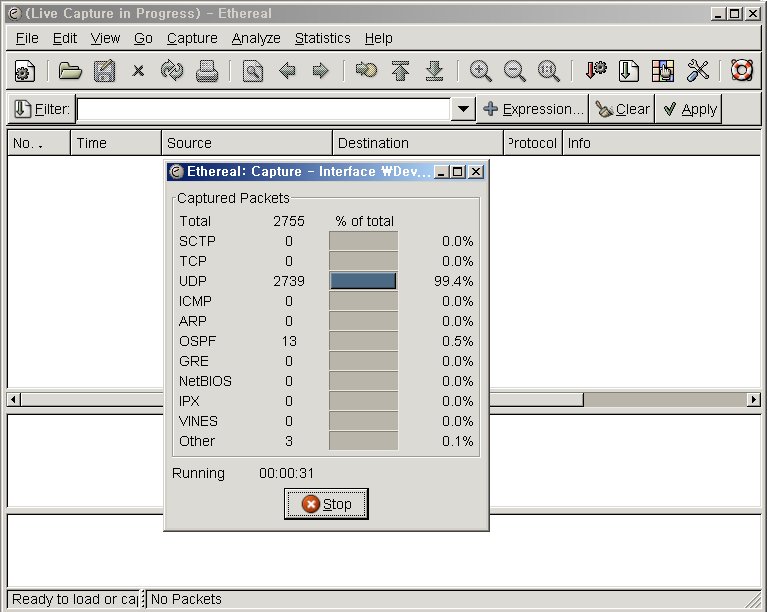
Task: Open the Edit menu
Action: pos(65,38)
